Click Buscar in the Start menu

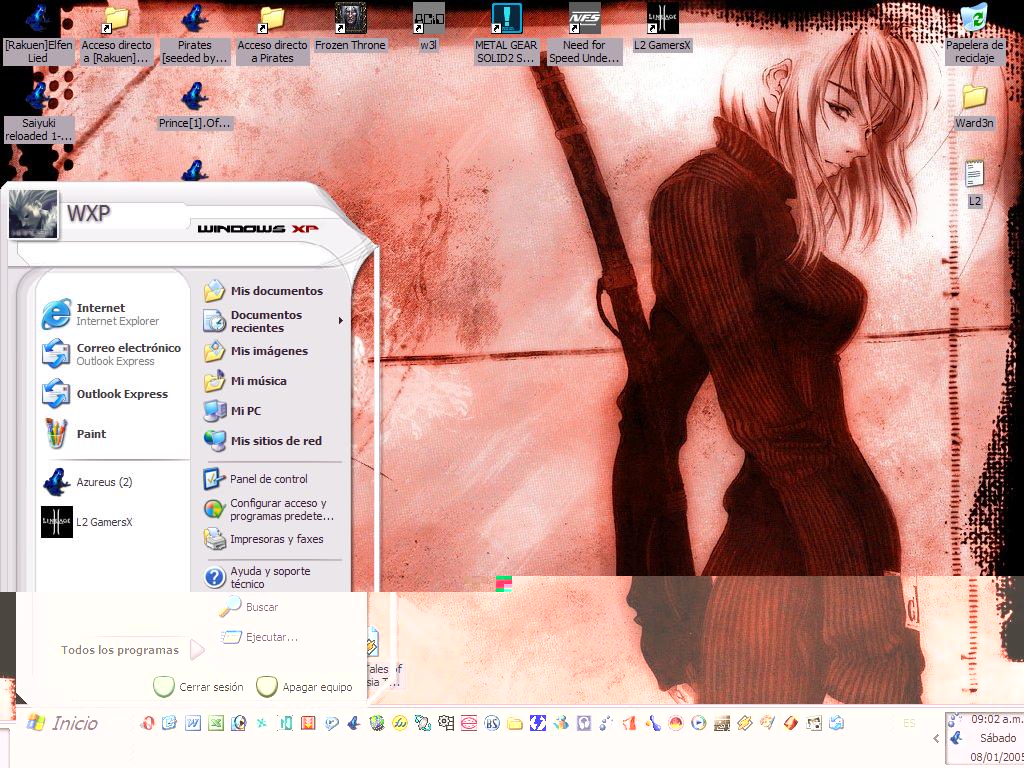(249, 607)
